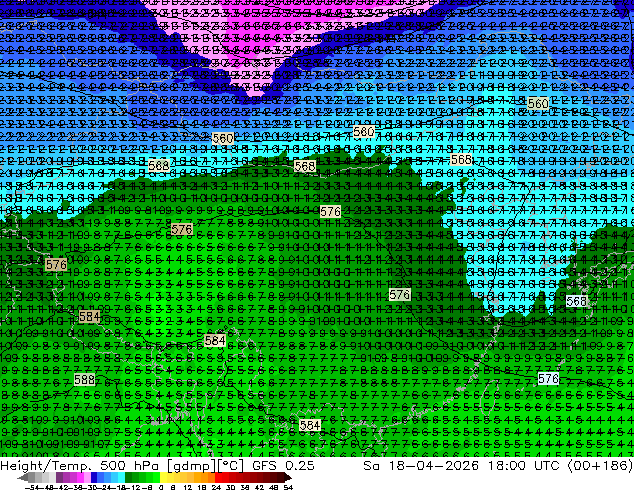Click the dark right arrow end of color scale

tap(288, 477)
